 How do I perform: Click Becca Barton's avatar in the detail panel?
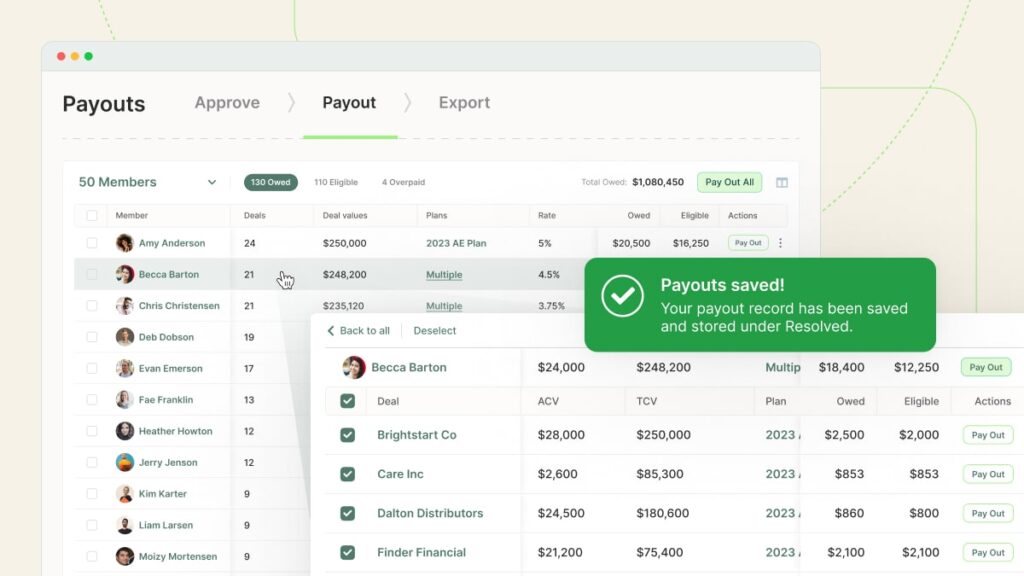pos(354,368)
